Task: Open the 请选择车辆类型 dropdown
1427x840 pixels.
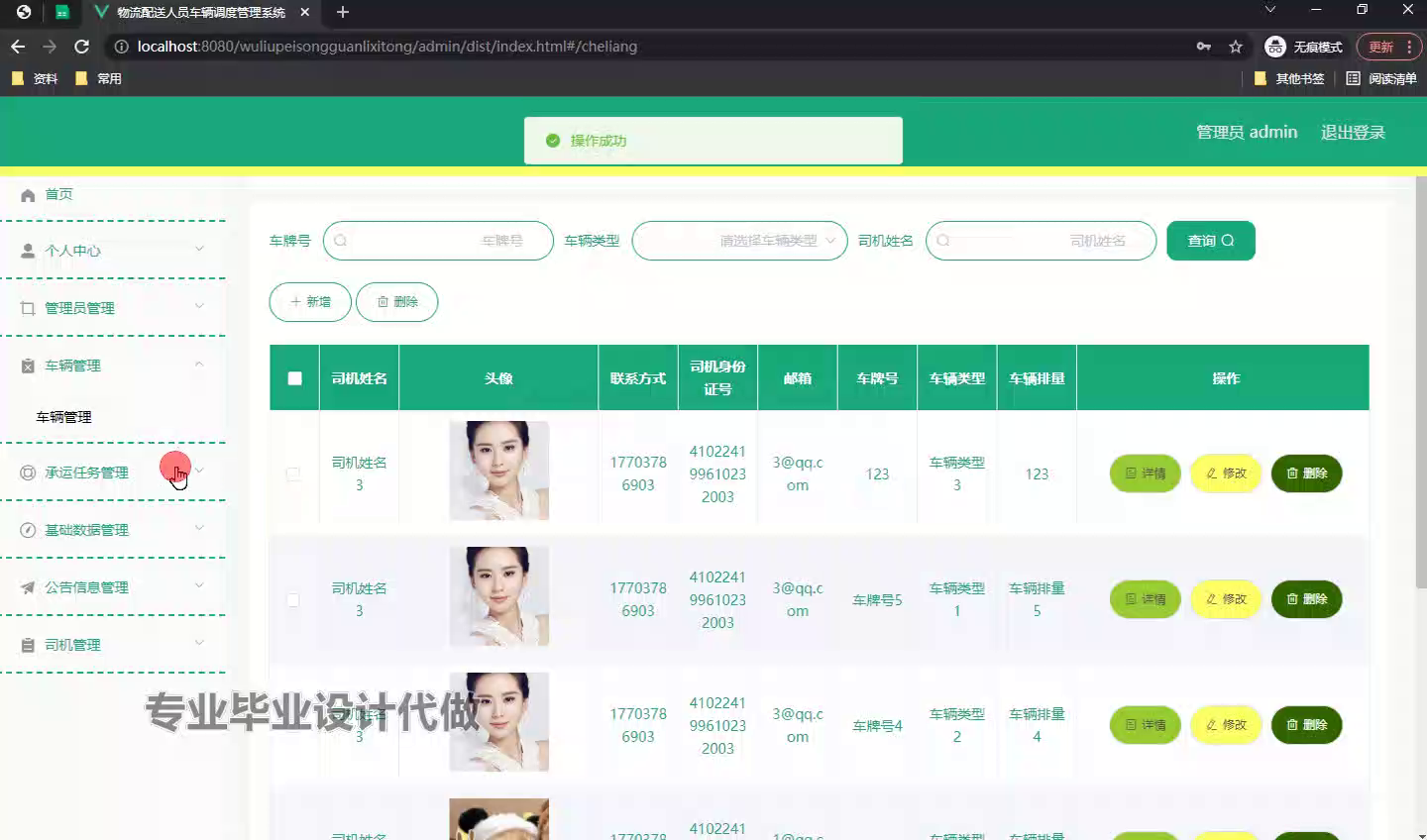Action: (x=740, y=241)
